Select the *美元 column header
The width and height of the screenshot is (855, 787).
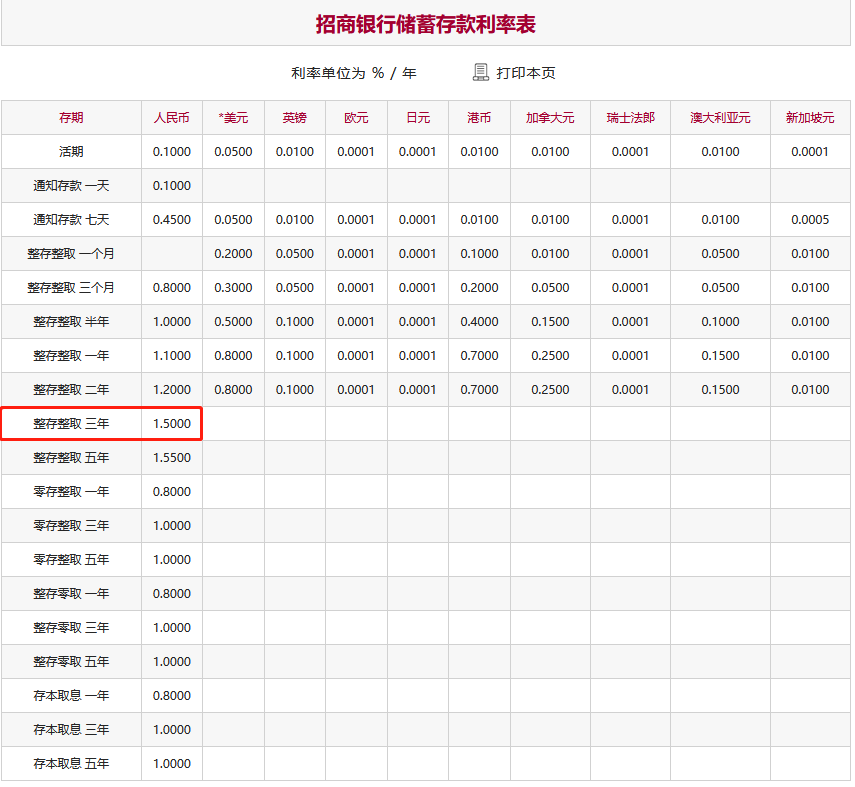[x=233, y=118]
